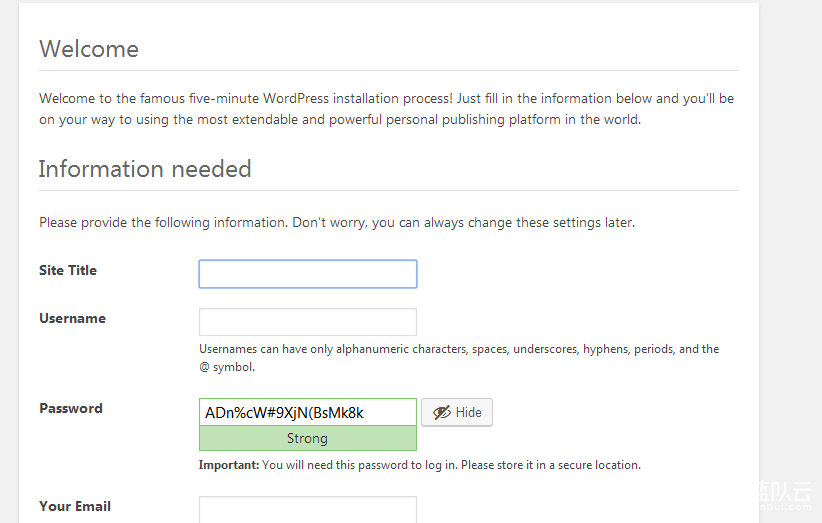Click the 'Please provide the following information' text
Screen dimensions: 822x523
(x=336, y=222)
